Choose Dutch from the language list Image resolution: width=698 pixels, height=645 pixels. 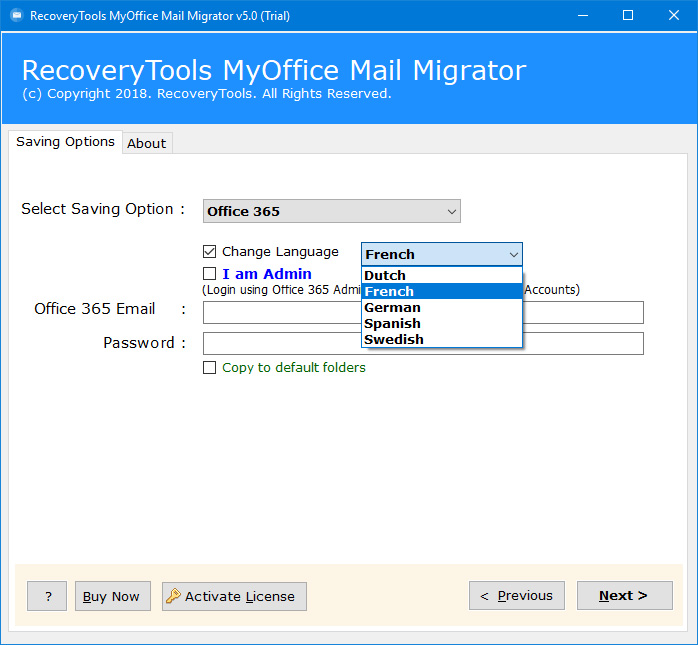click(x=442, y=276)
